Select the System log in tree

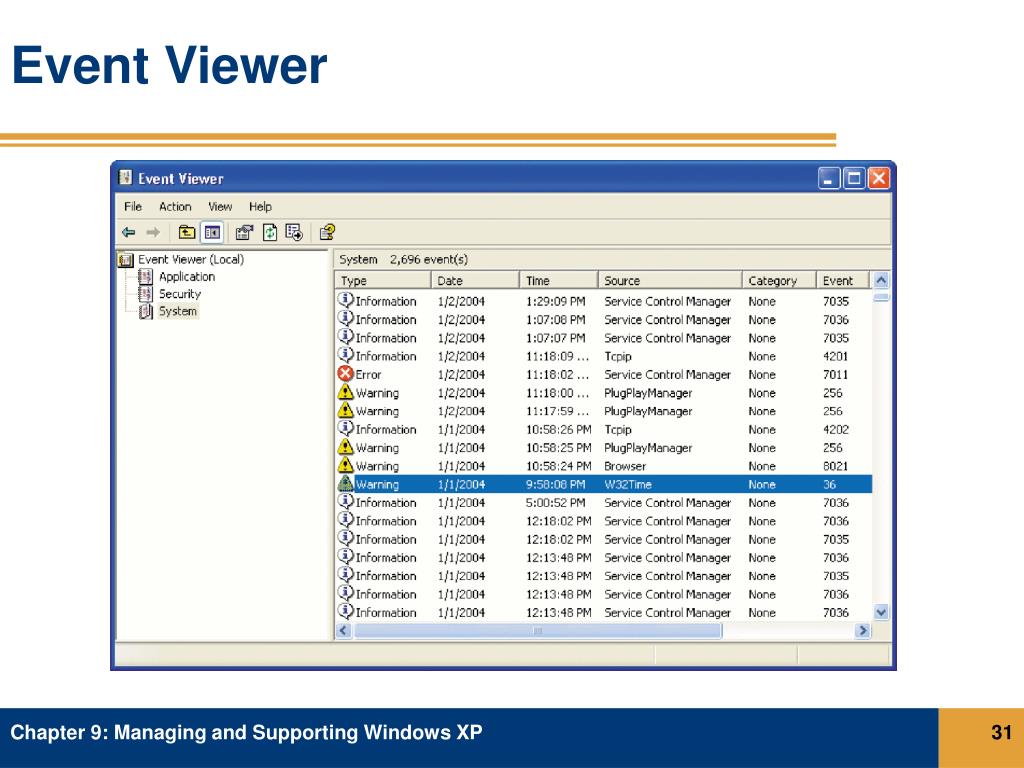pos(178,311)
